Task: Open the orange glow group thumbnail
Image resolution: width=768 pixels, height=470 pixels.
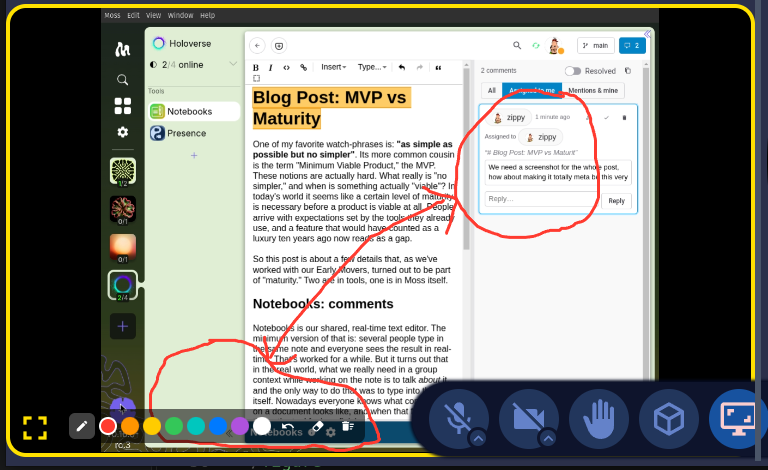Action: coord(122,248)
